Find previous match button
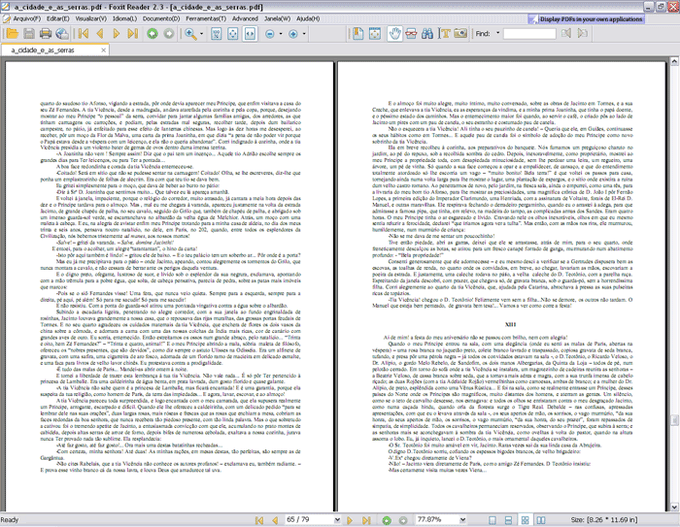 pos(566,33)
